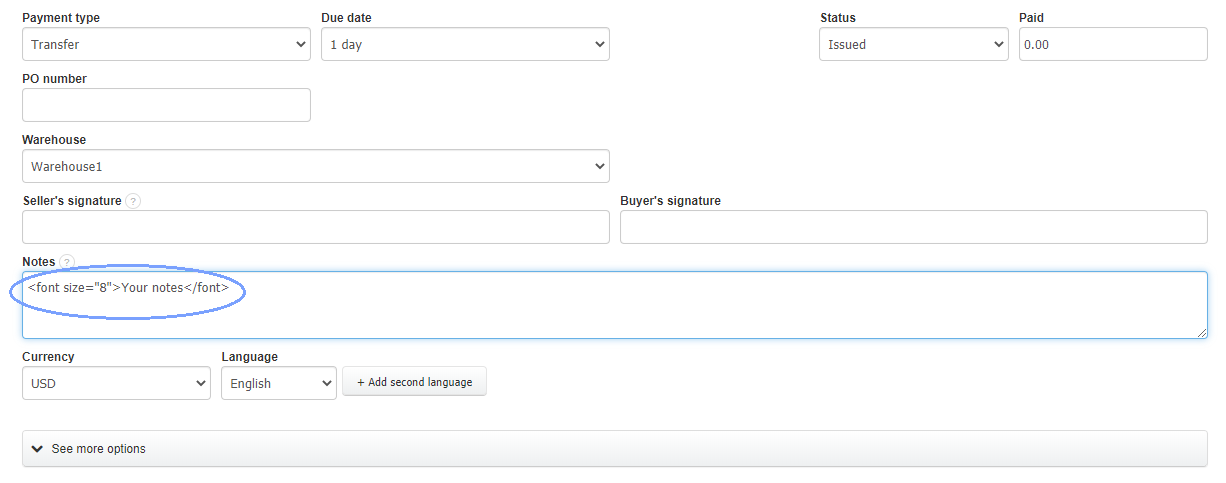The image size is (1226, 483).
Task: Click the Buyer's signature label
Action: (670, 201)
